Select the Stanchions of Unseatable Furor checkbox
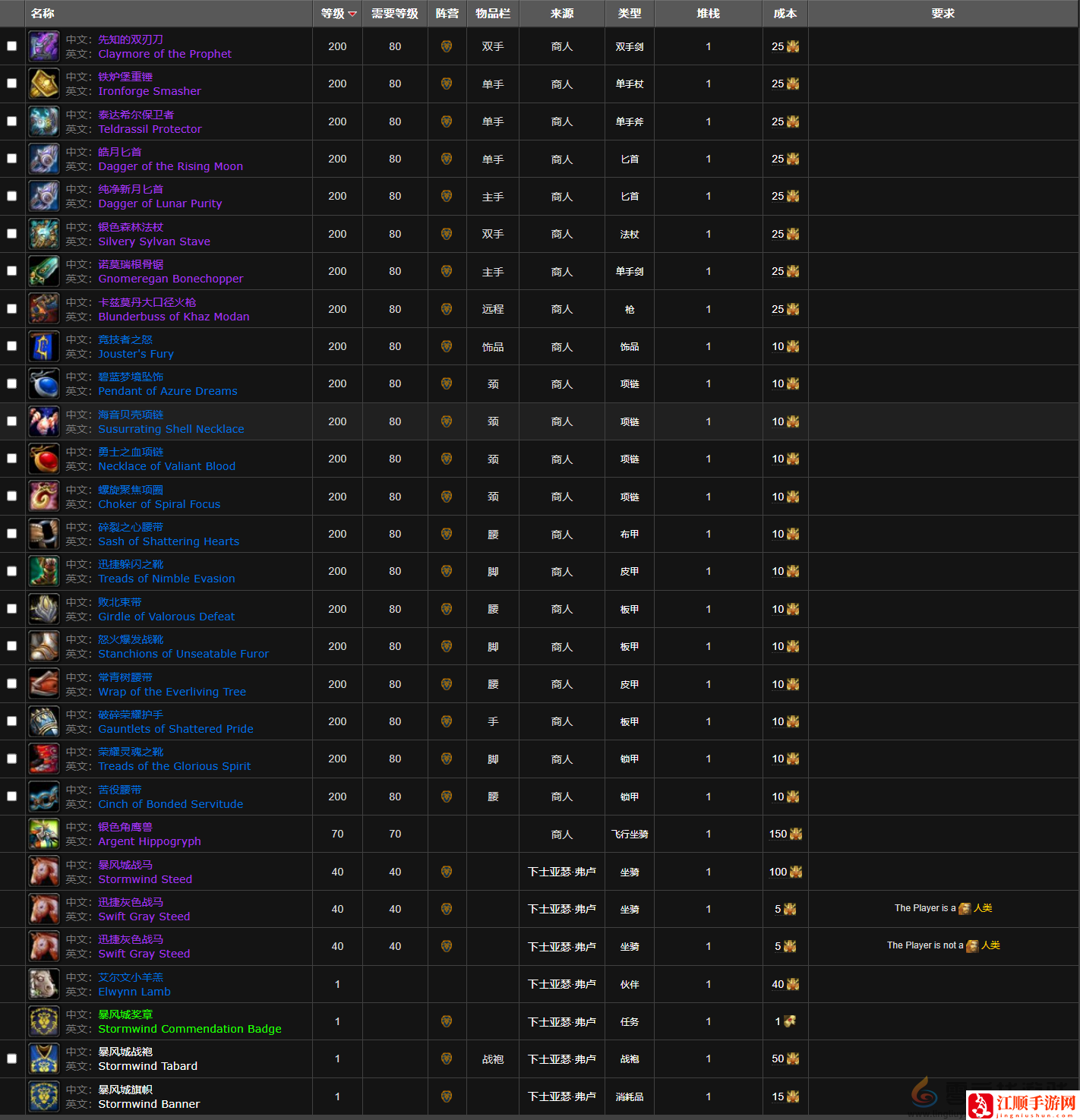Image resolution: width=1080 pixels, height=1120 pixels. [x=11, y=646]
